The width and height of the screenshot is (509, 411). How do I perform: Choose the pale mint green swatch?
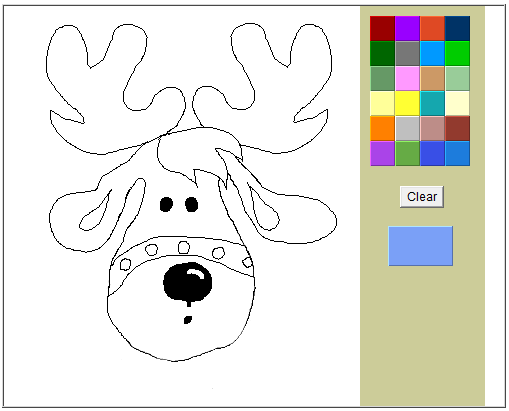coord(457,78)
